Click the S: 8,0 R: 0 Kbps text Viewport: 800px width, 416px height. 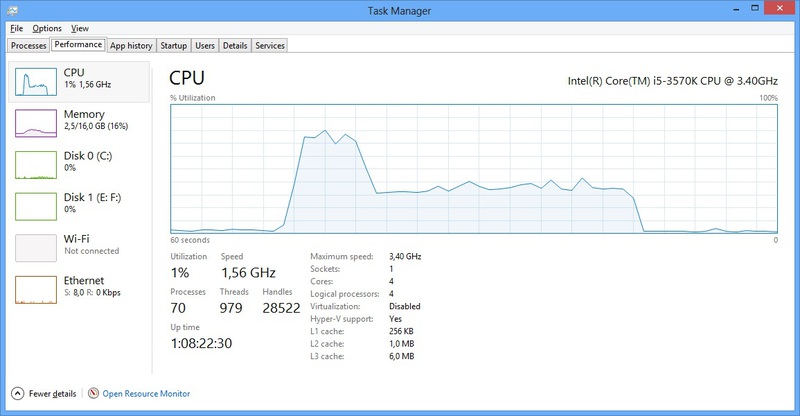coord(92,293)
